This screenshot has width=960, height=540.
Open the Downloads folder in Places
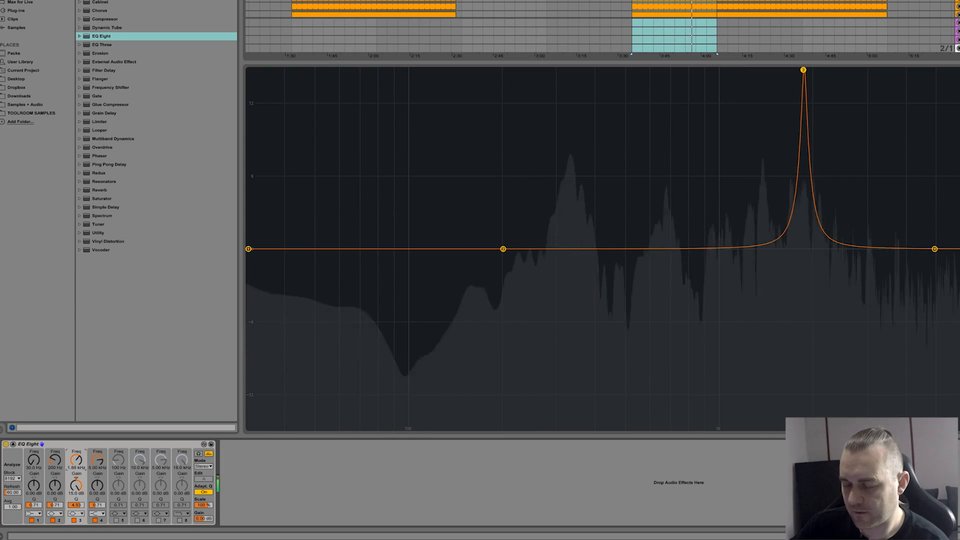coord(18,96)
